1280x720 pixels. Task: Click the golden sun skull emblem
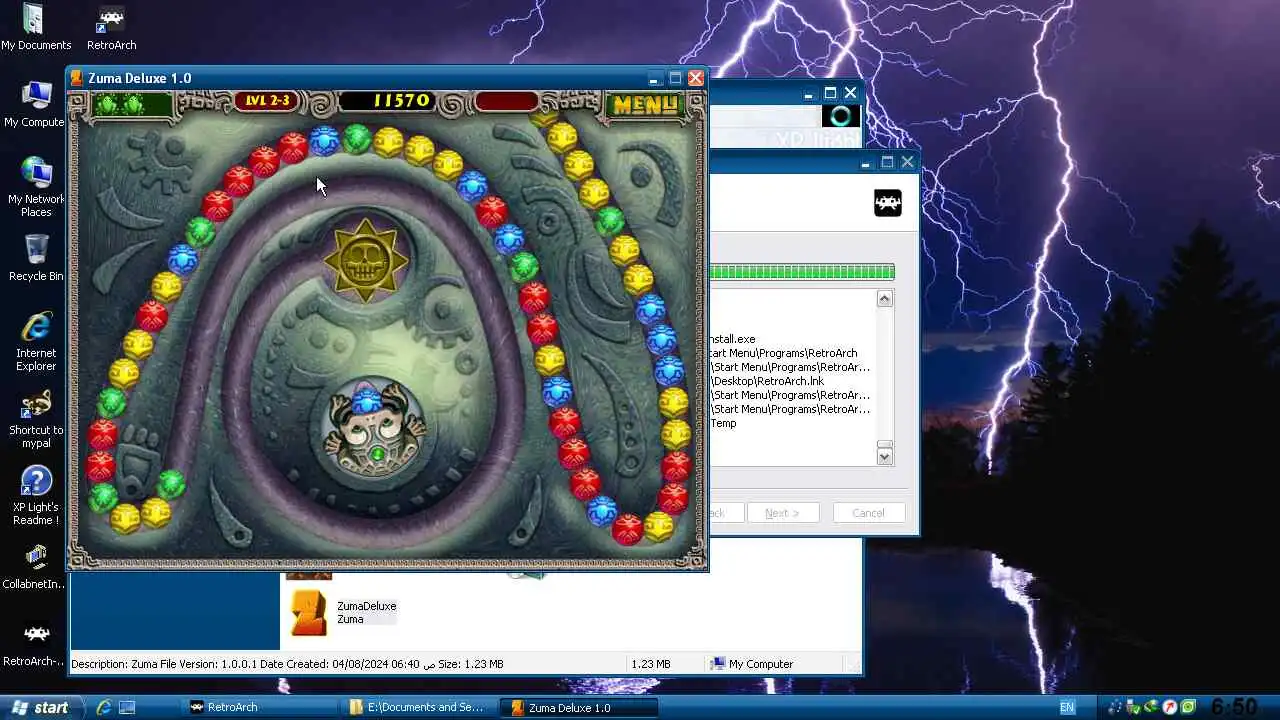coord(366,260)
